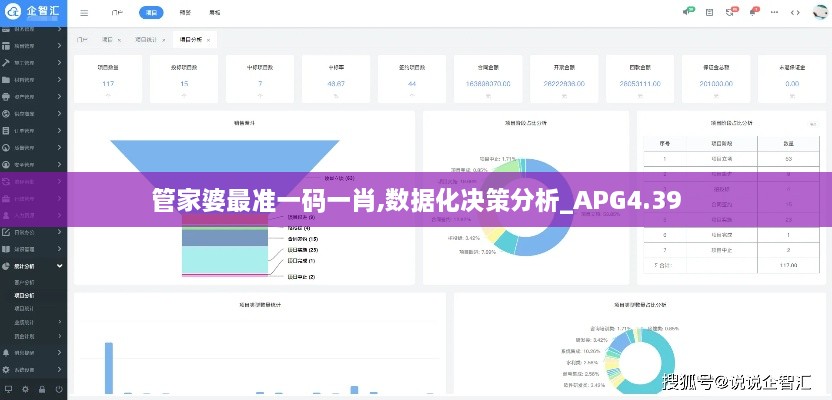The image size is (832, 400).
Task: Click the pie chart icon in the sidebar
Action: click(x=6, y=266)
